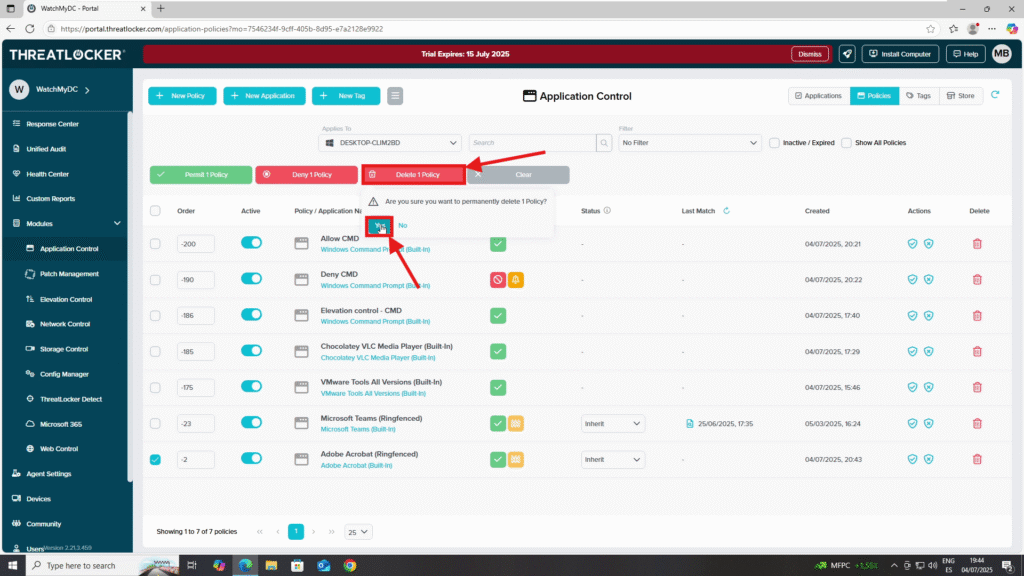Image resolution: width=1024 pixels, height=576 pixels.
Task: Open Network Control in sidebar
Action: [x=65, y=324]
